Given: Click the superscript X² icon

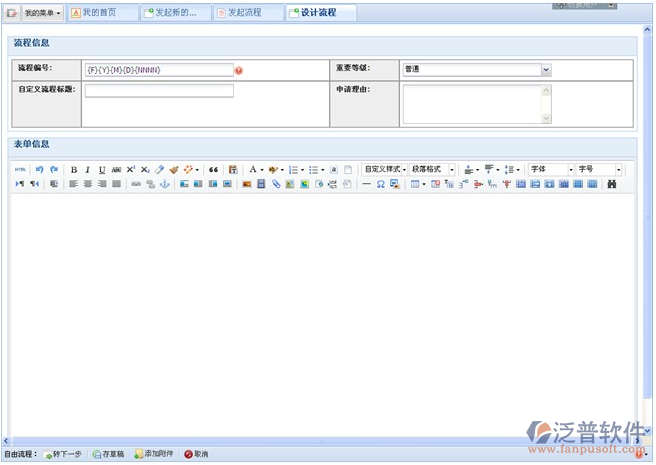Looking at the screenshot, I should 131,170.
